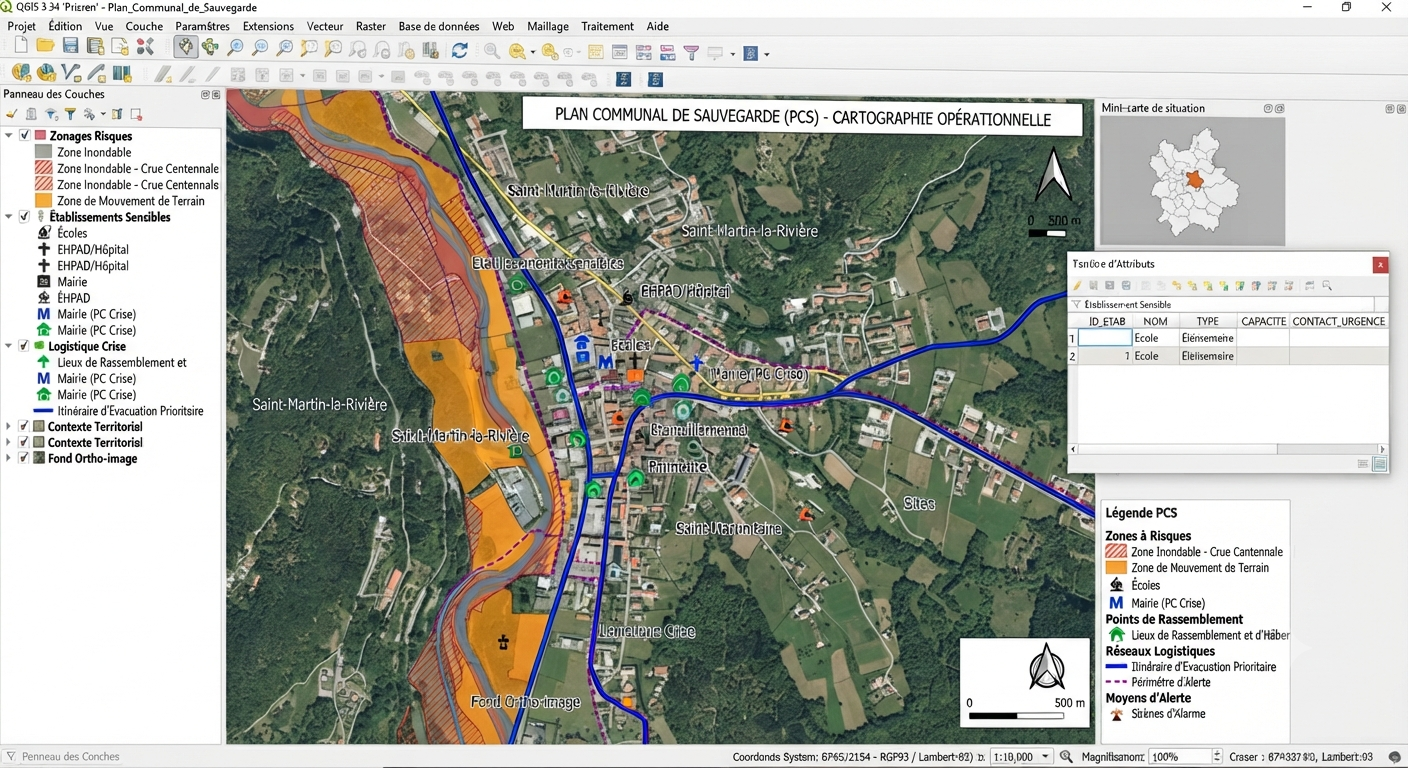Click Remove Layer icon in layers panel
This screenshot has width=1408, height=768.
point(136,114)
